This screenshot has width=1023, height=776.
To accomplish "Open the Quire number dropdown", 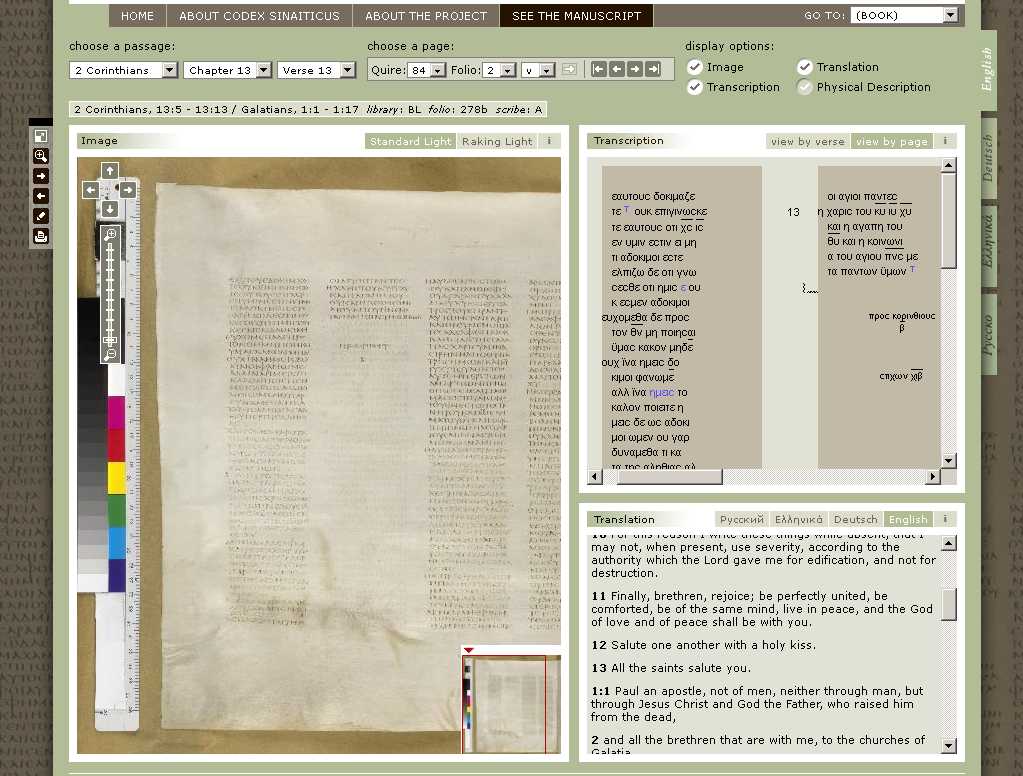I will tap(427, 70).
